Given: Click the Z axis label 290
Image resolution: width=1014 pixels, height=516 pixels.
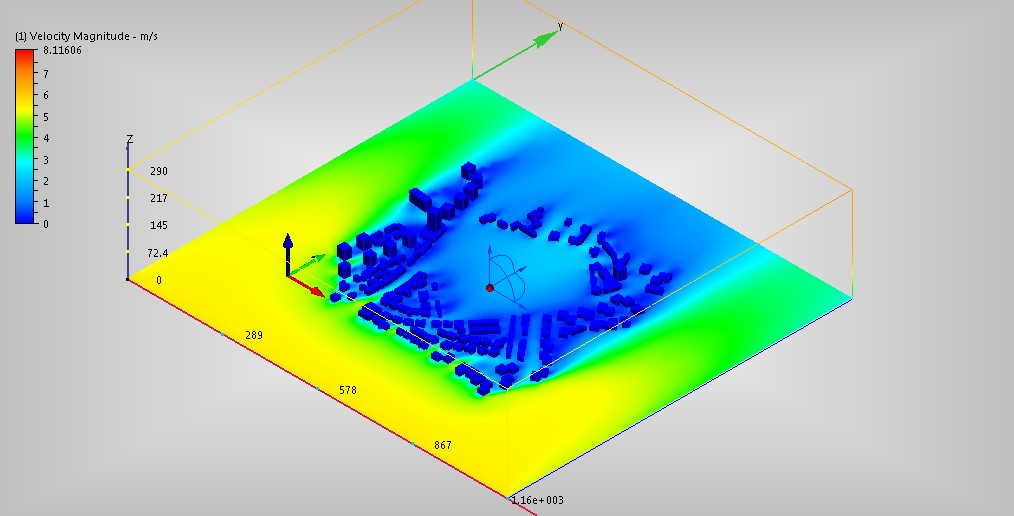Looking at the screenshot, I should 158,171.
